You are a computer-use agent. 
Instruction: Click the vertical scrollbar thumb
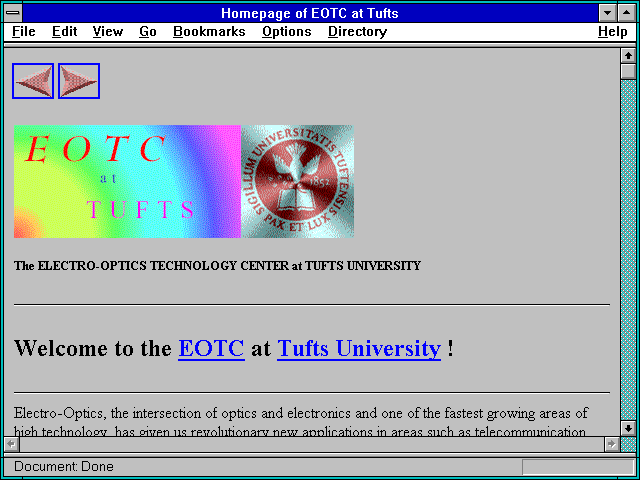(x=628, y=71)
